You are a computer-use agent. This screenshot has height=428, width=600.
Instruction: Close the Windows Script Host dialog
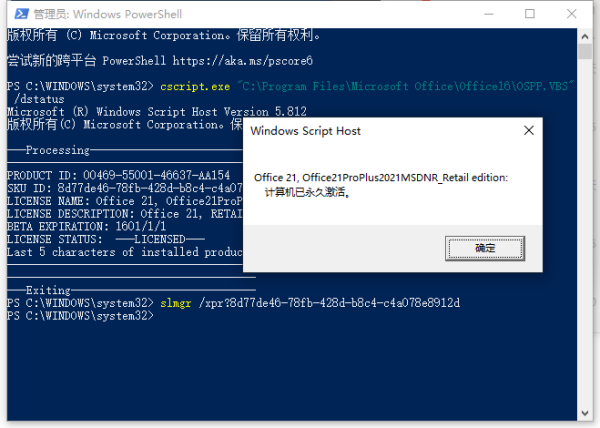coord(528,132)
